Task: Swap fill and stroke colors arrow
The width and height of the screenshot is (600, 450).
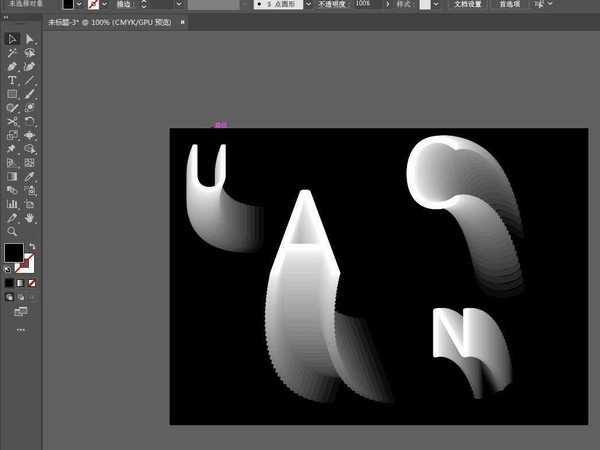Action: click(31, 246)
